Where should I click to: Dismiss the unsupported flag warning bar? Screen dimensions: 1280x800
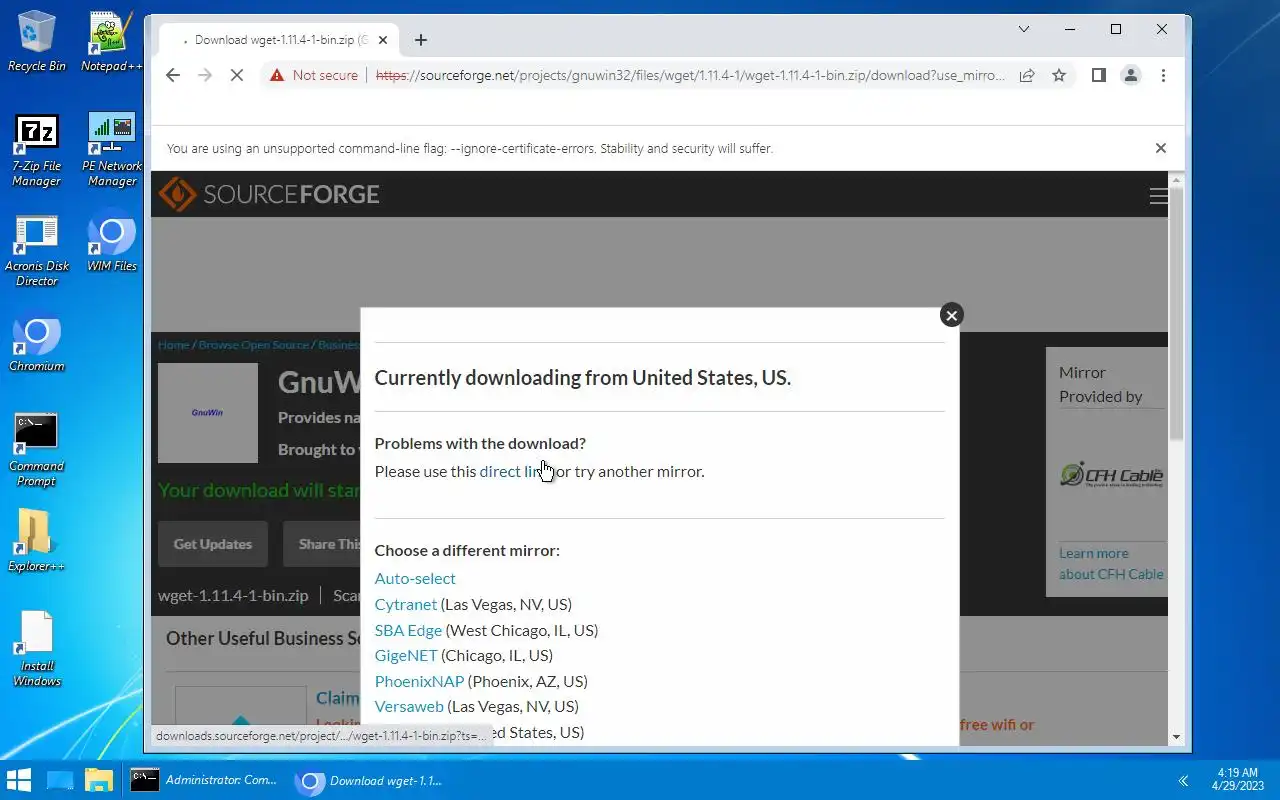1161,148
